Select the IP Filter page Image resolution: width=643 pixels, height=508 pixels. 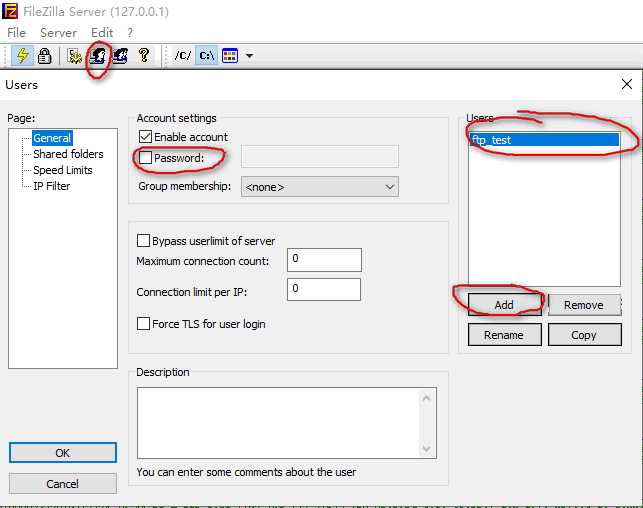pyautogui.click(x=52, y=186)
